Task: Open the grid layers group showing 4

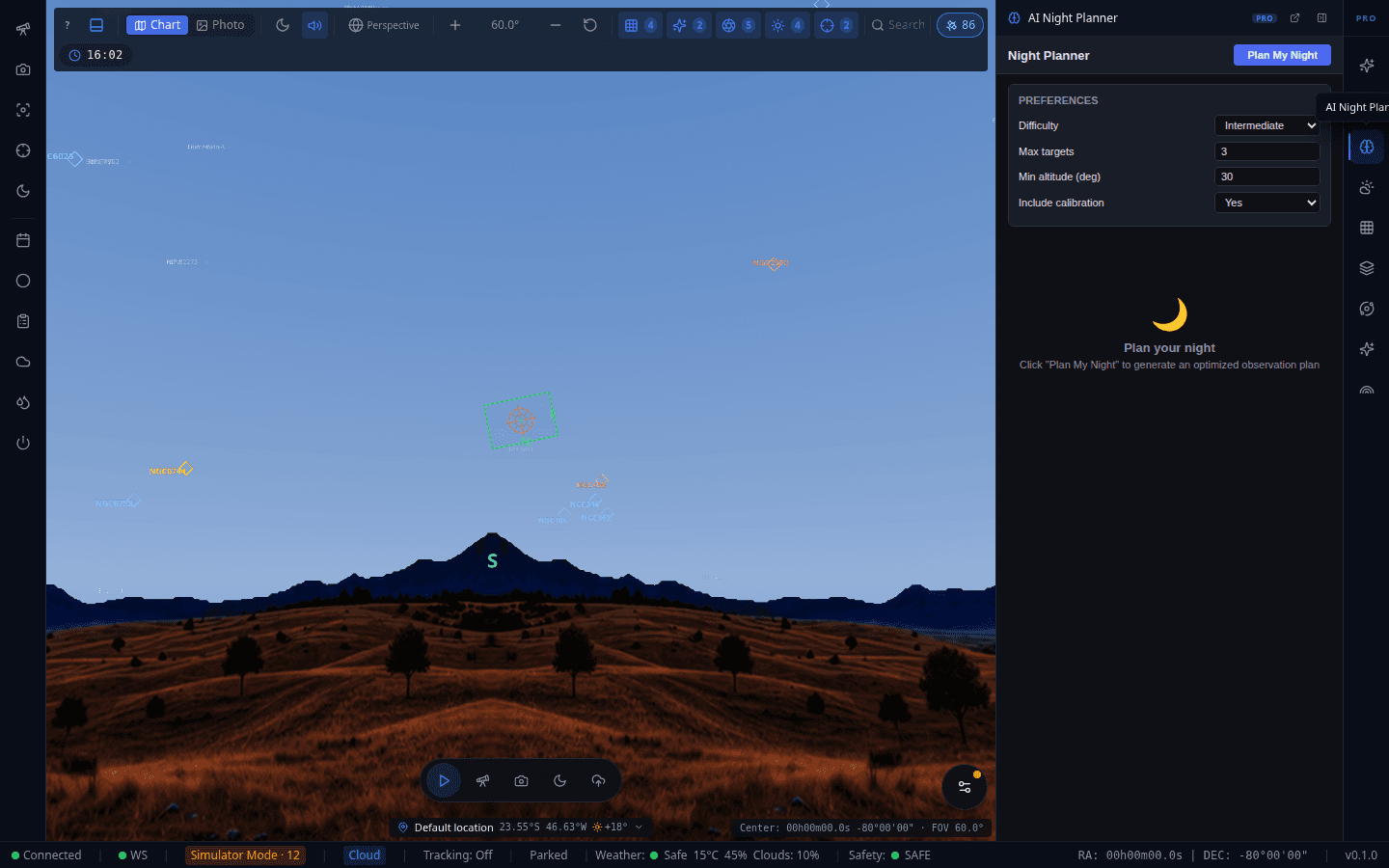Action: coord(640,25)
